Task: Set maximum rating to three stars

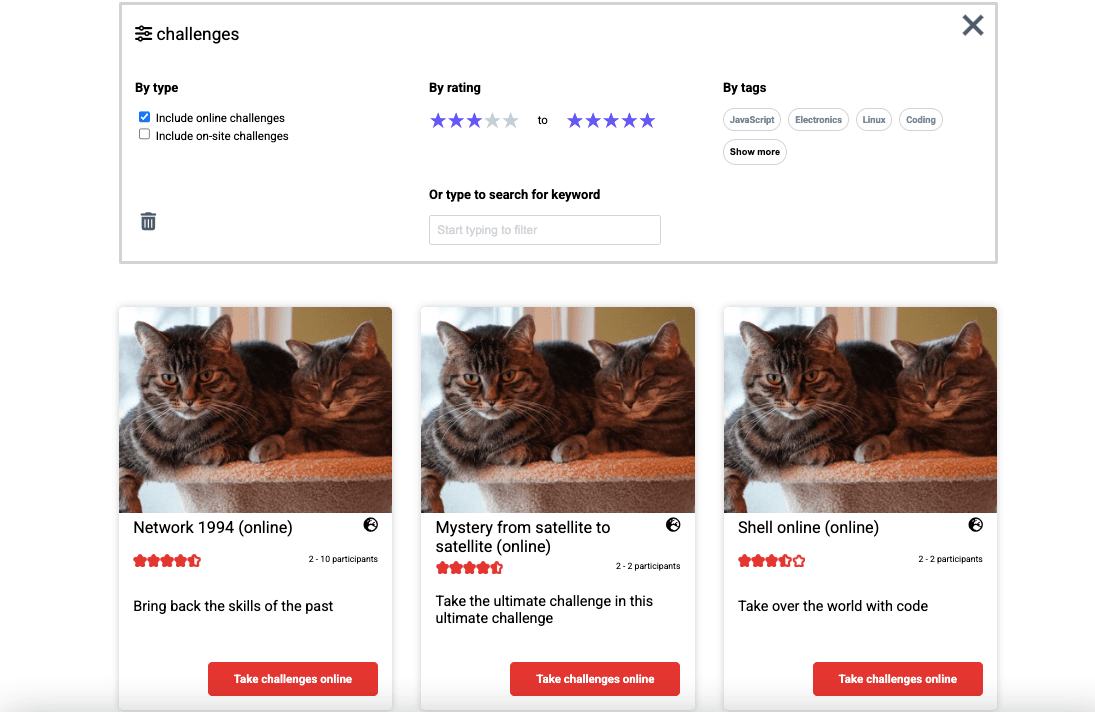Action: coord(611,121)
